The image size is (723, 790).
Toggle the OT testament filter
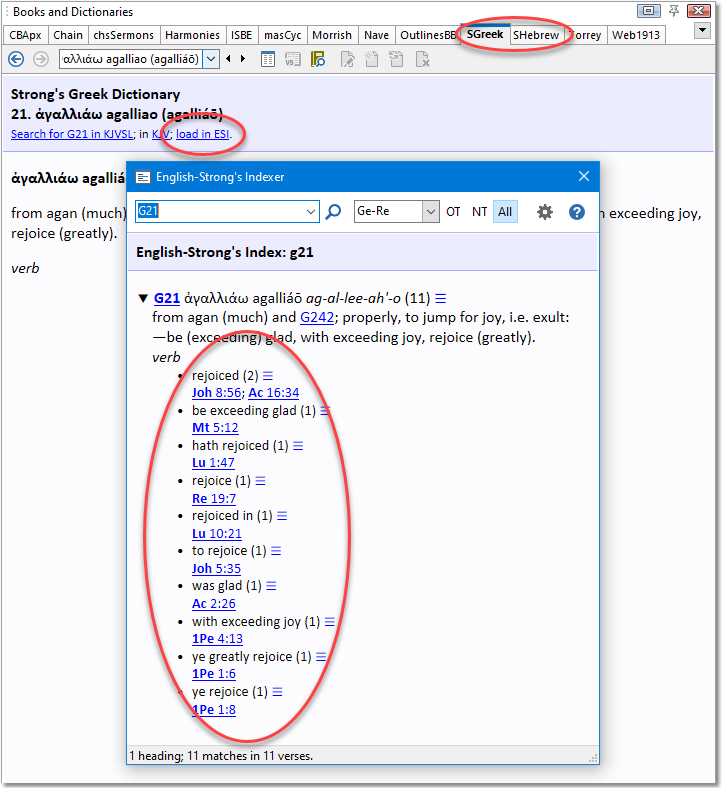(x=453, y=212)
